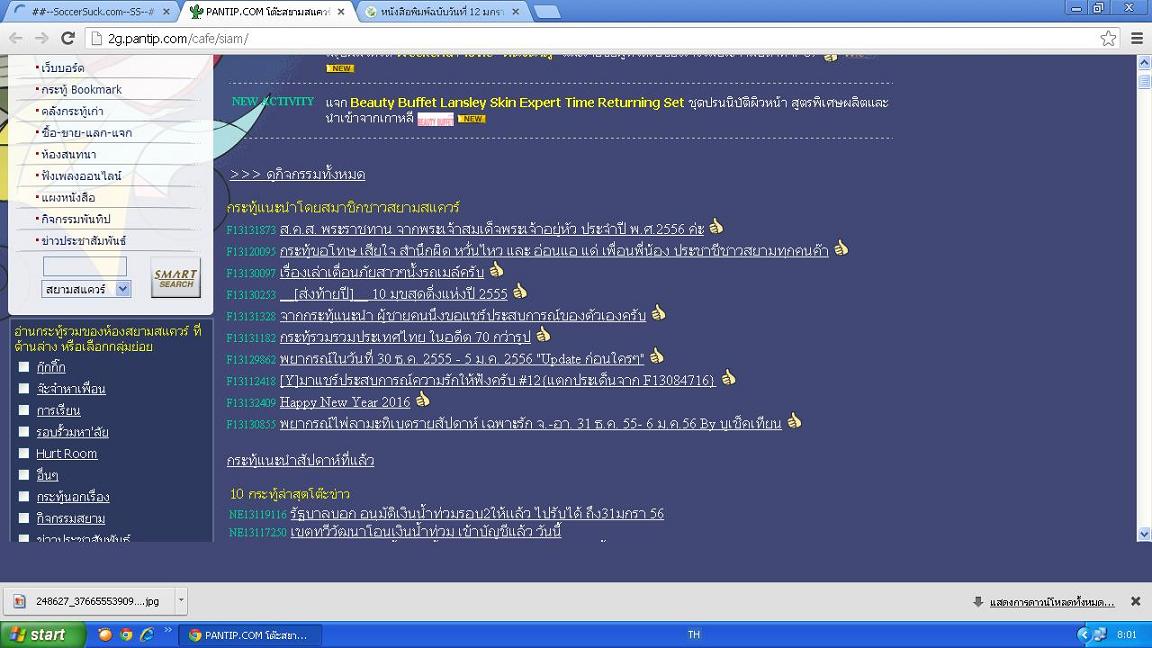This screenshot has height=648, width=1152.
Task: Click the Internet Explorer quick launch icon
Action: click(x=147, y=634)
